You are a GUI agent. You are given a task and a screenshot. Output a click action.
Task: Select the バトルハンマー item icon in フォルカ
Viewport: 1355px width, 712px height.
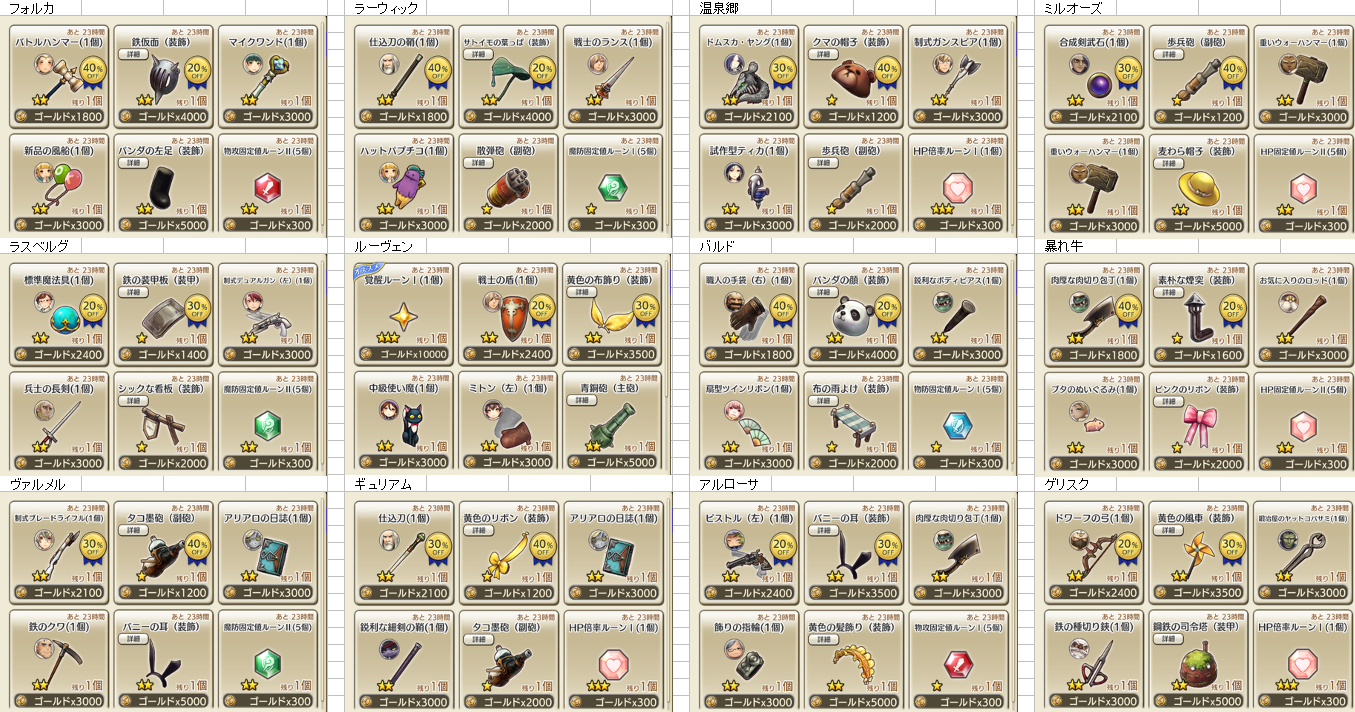pos(59,79)
